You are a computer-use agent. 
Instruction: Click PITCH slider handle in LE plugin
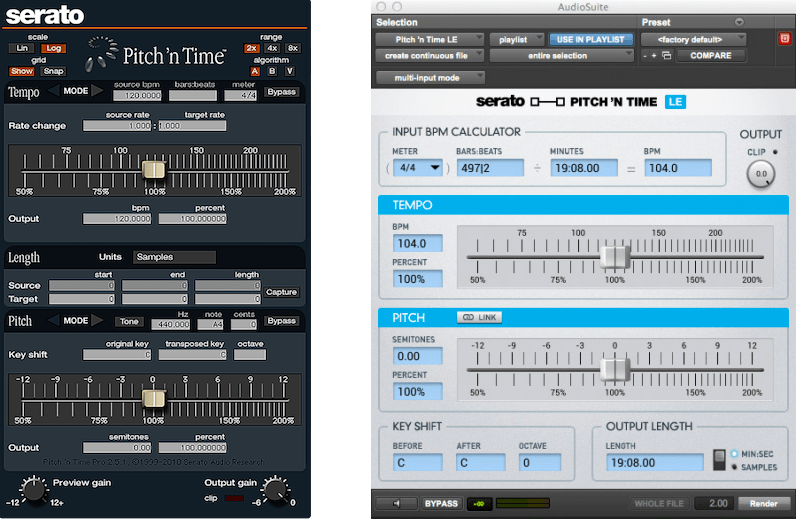coord(615,370)
